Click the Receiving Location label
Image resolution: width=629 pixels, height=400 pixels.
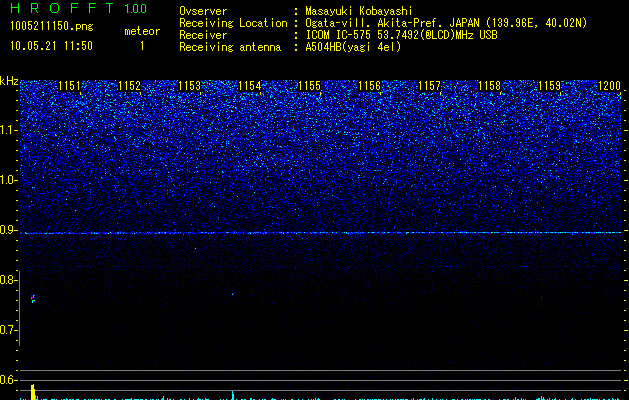point(233,23)
